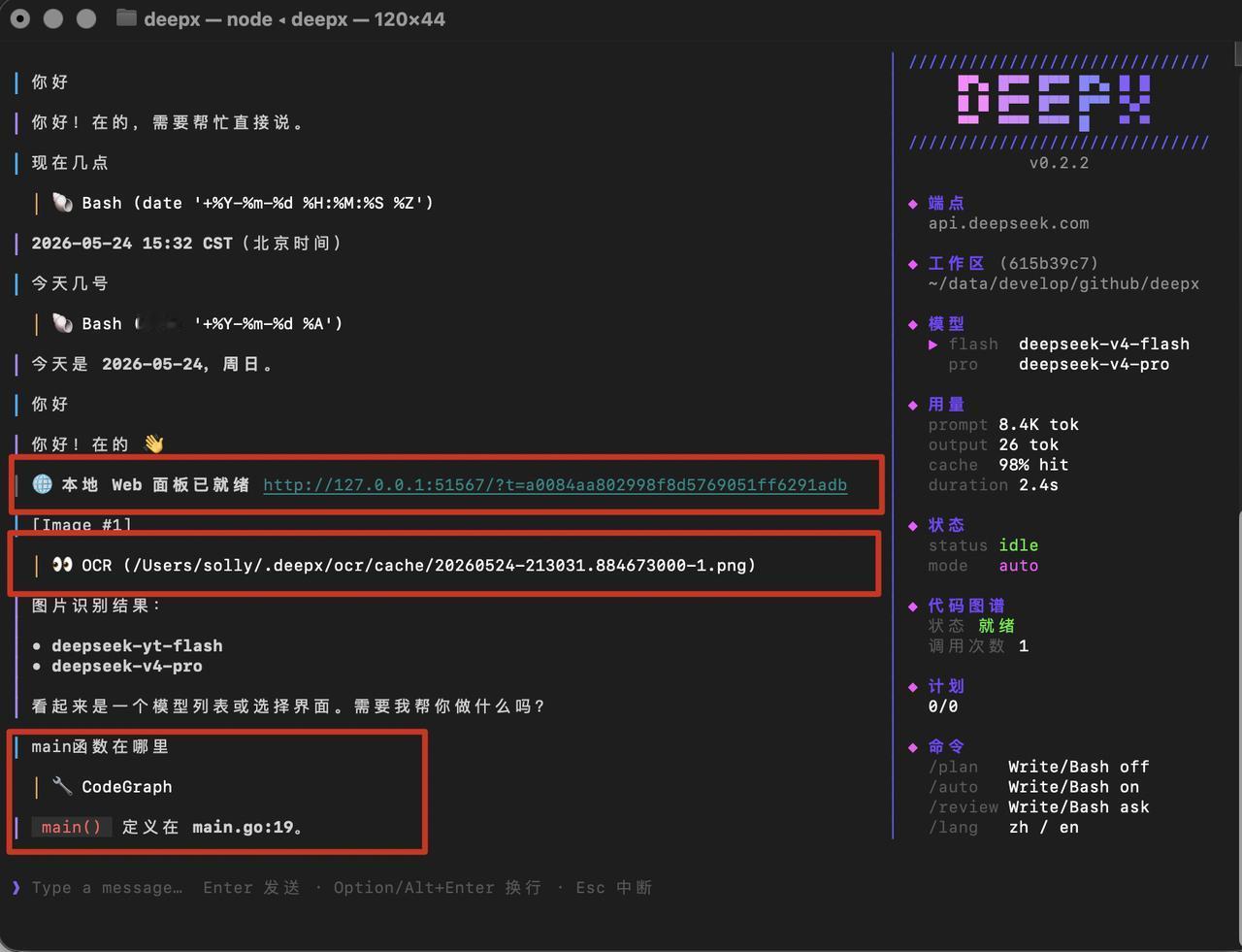Click the diamond bullet beside 命令
The height and width of the screenshot is (952, 1242).
pyautogui.click(x=913, y=746)
